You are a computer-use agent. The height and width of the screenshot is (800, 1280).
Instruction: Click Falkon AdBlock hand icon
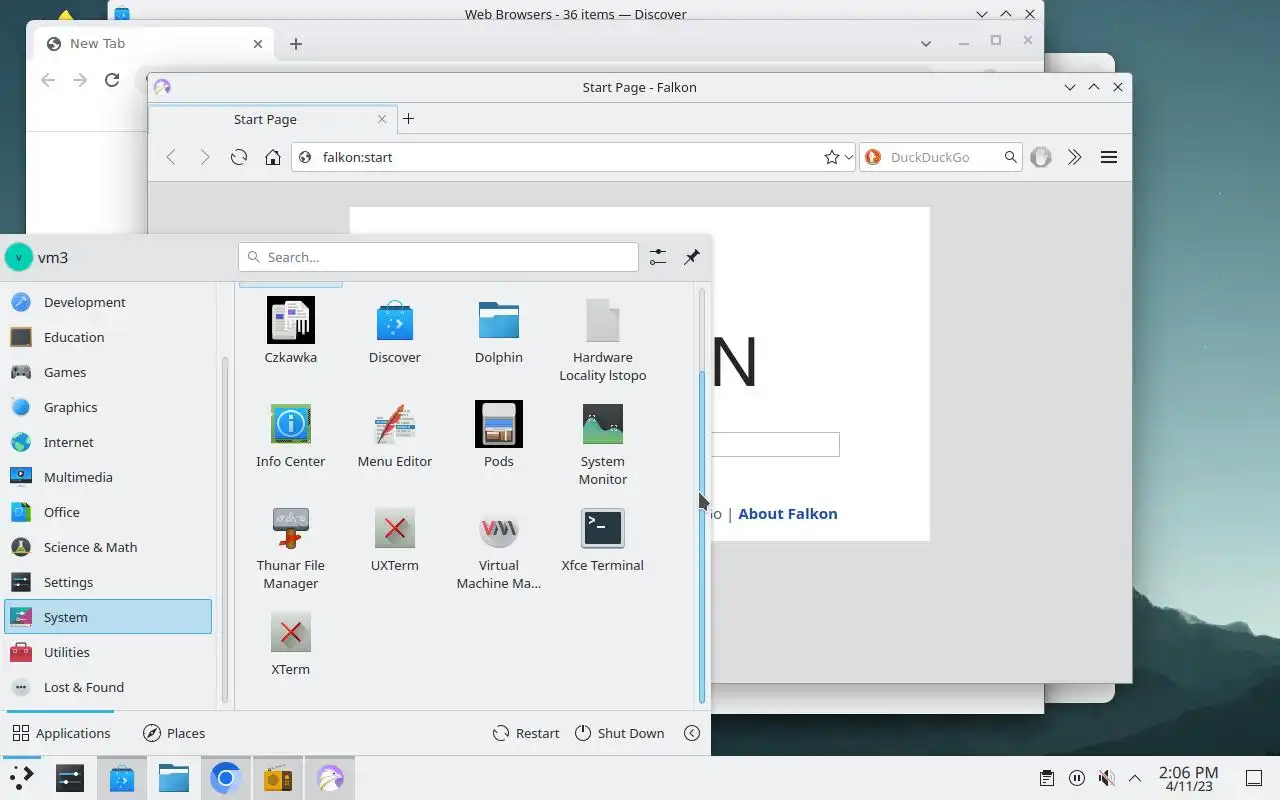click(1041, 157)
